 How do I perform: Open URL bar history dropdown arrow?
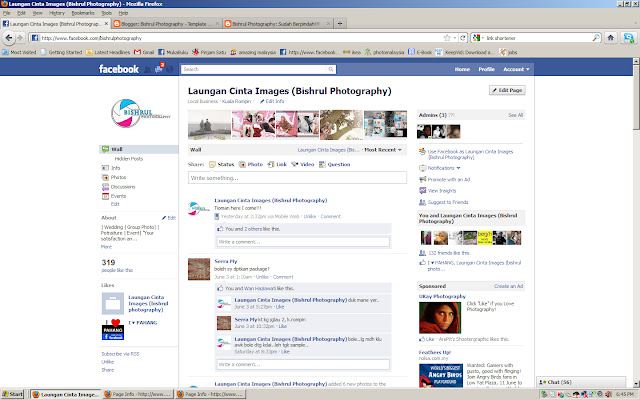click(x=455, y=38)
